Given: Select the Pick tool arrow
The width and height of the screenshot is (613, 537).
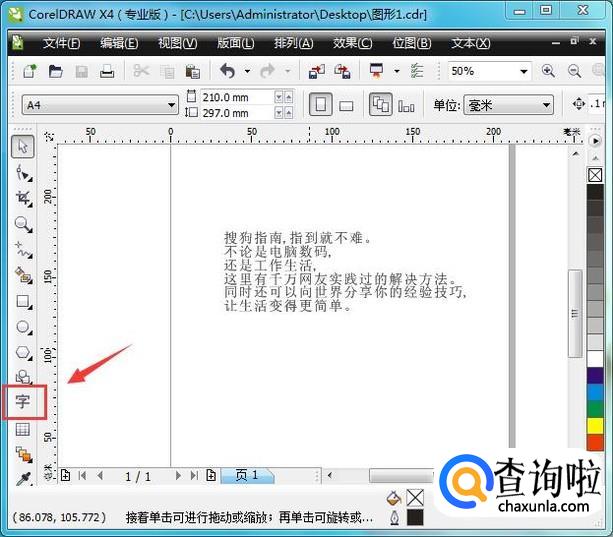Looking at the screenshot, I should click(23, 147).
